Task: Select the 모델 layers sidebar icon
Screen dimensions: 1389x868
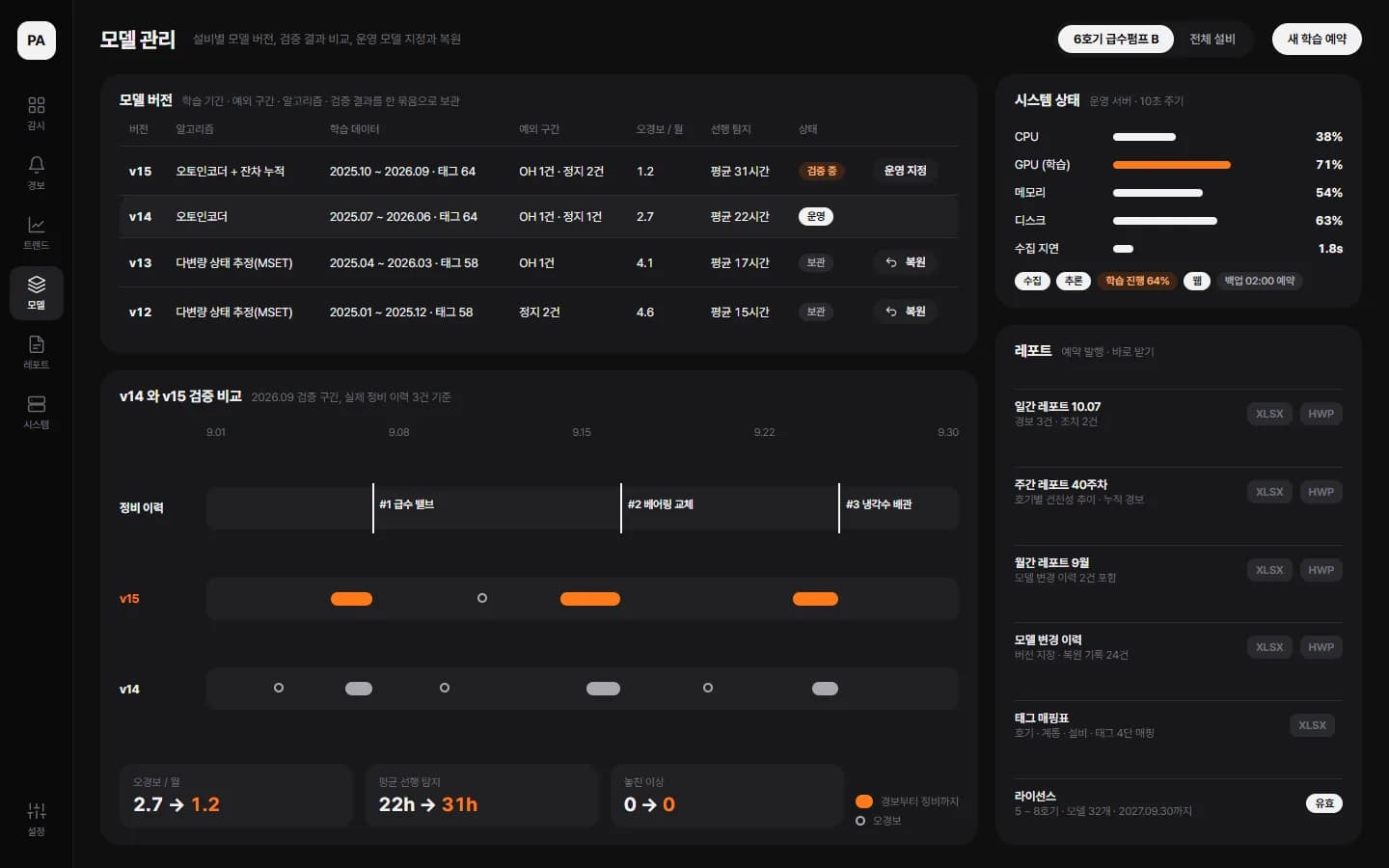Action: (x=36, y=293)
